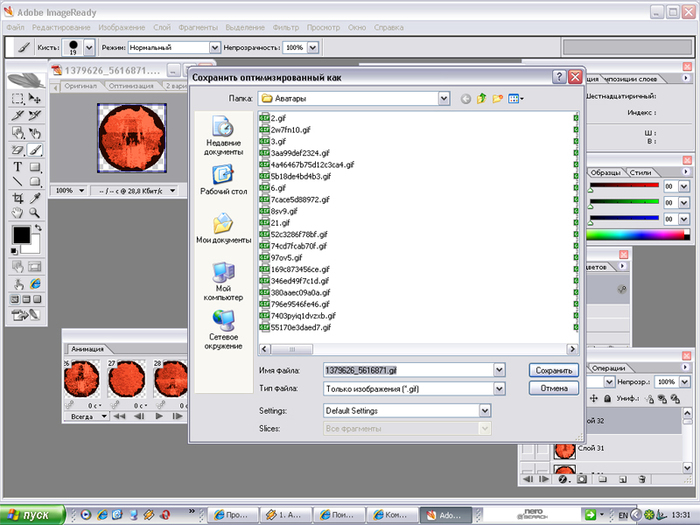Toggle standard screen mode button in toolbox
Viewport: 700px width, 525px height.
[15, 299]
